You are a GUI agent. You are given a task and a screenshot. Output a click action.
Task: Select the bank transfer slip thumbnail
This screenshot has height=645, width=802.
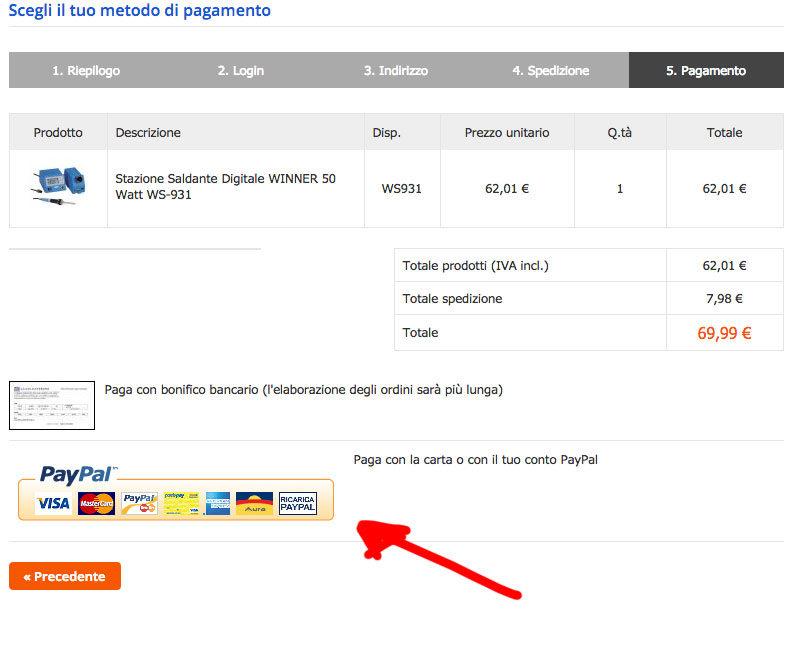tap(52, 406)
